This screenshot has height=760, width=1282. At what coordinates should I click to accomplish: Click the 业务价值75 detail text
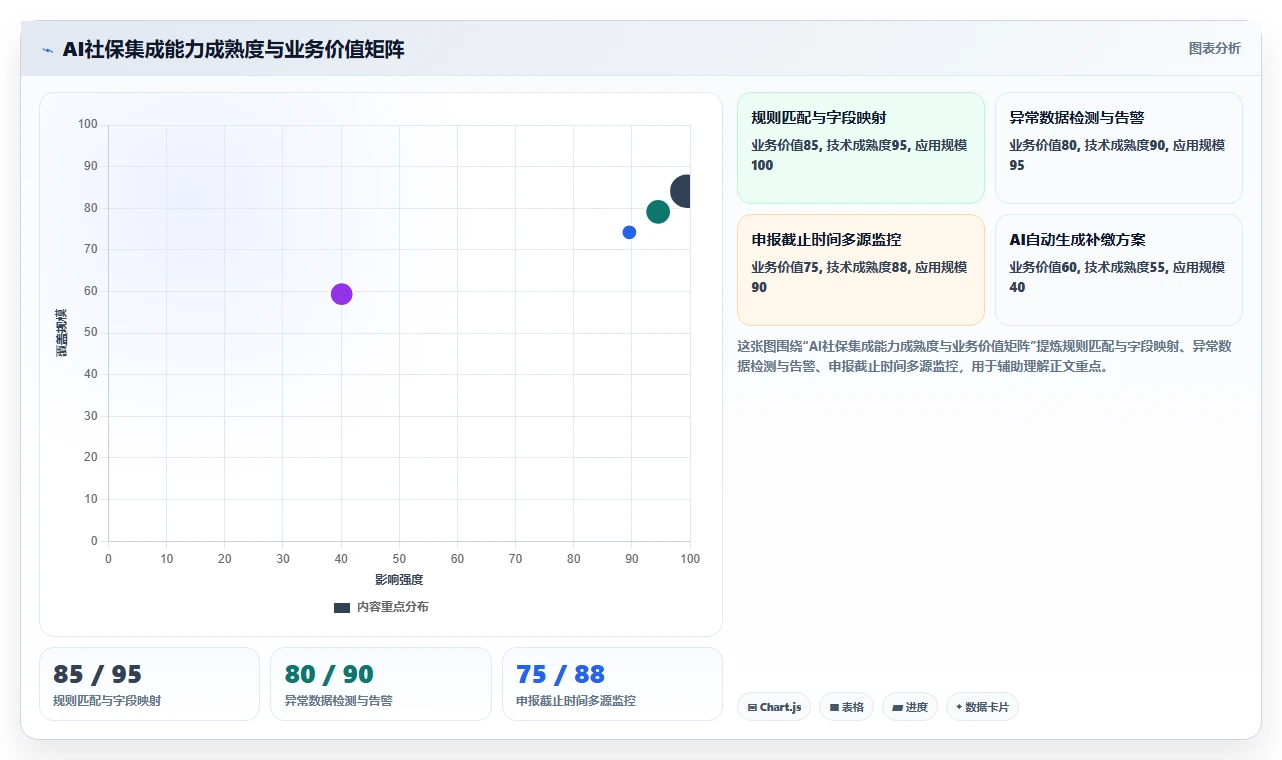pyautogui.click(x=859, y=277)
